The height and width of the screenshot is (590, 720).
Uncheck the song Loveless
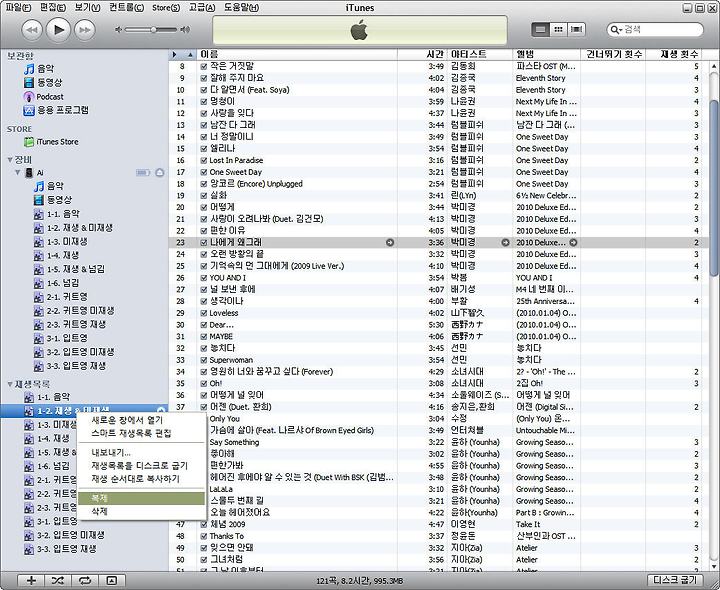point(204,313)
